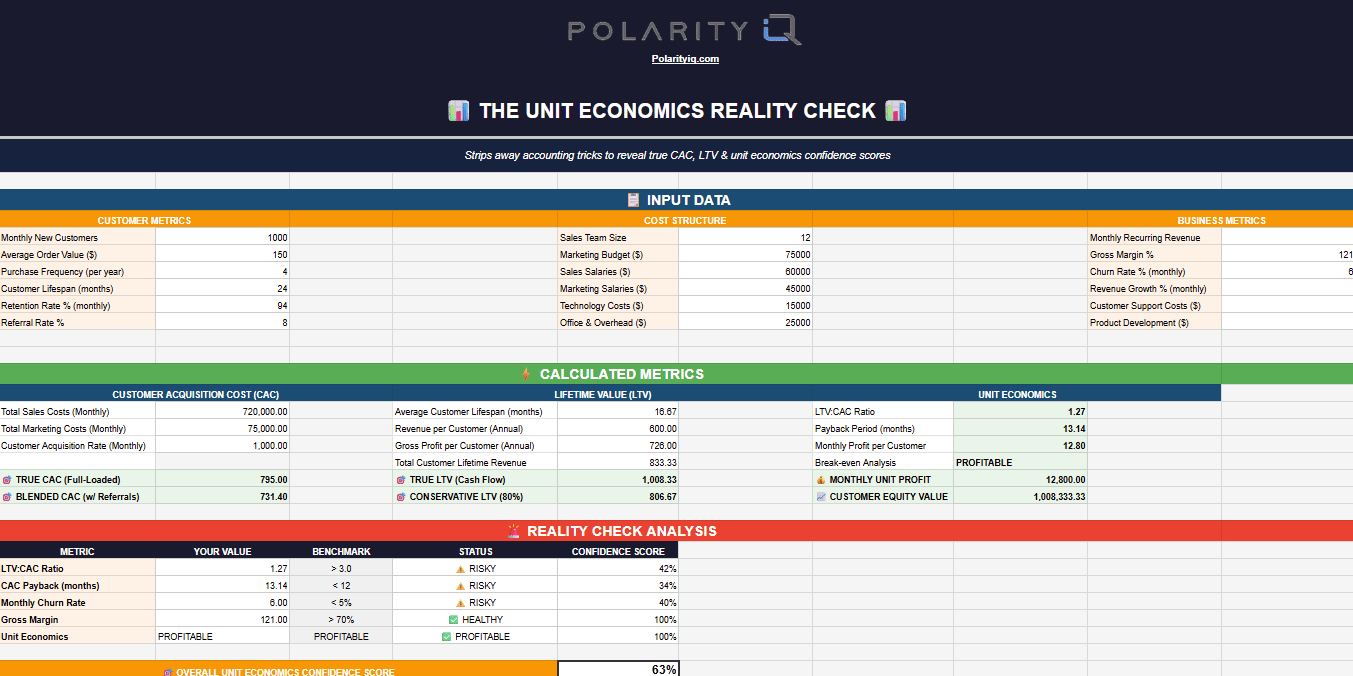This screenshot has width=1353, height=676.
Task: Open the Polarityiq.com link
Action: (x=685, y=59)
